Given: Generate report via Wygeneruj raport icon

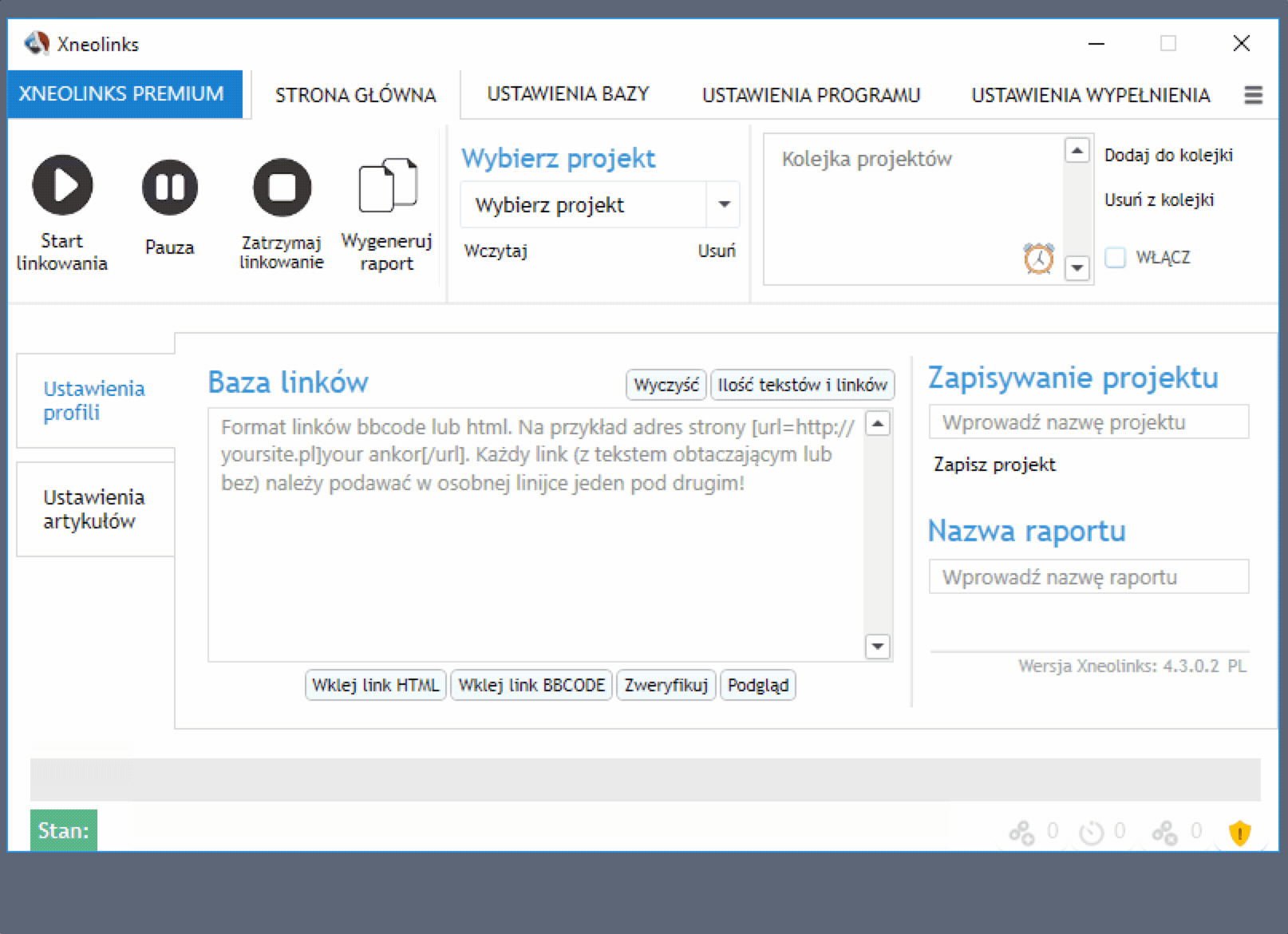Looking at the screenshot, I should 388,185.
